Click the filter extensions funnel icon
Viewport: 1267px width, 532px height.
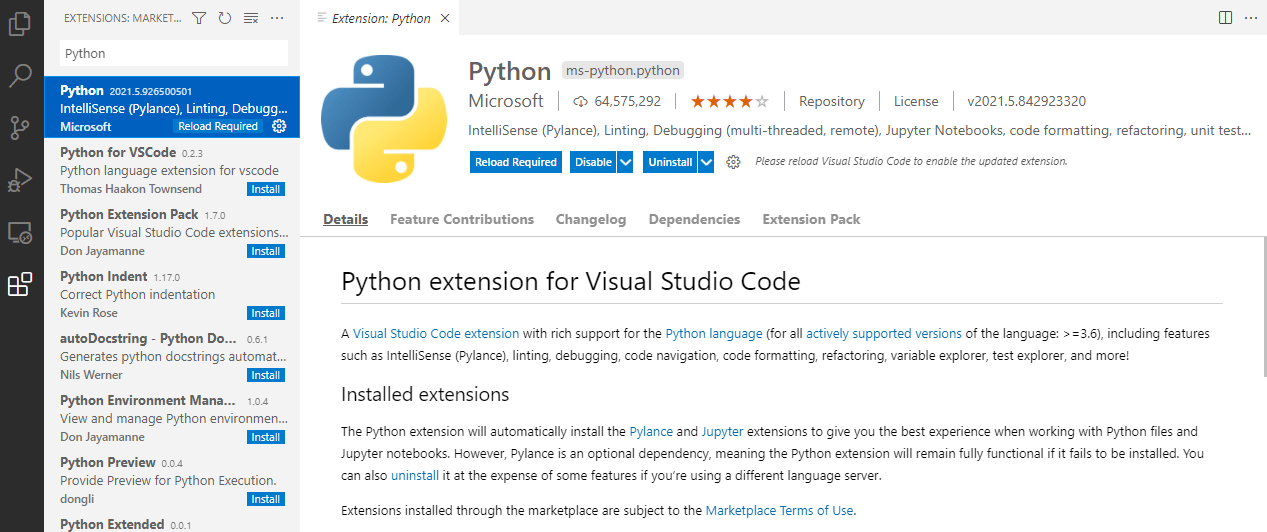[199, 18]
